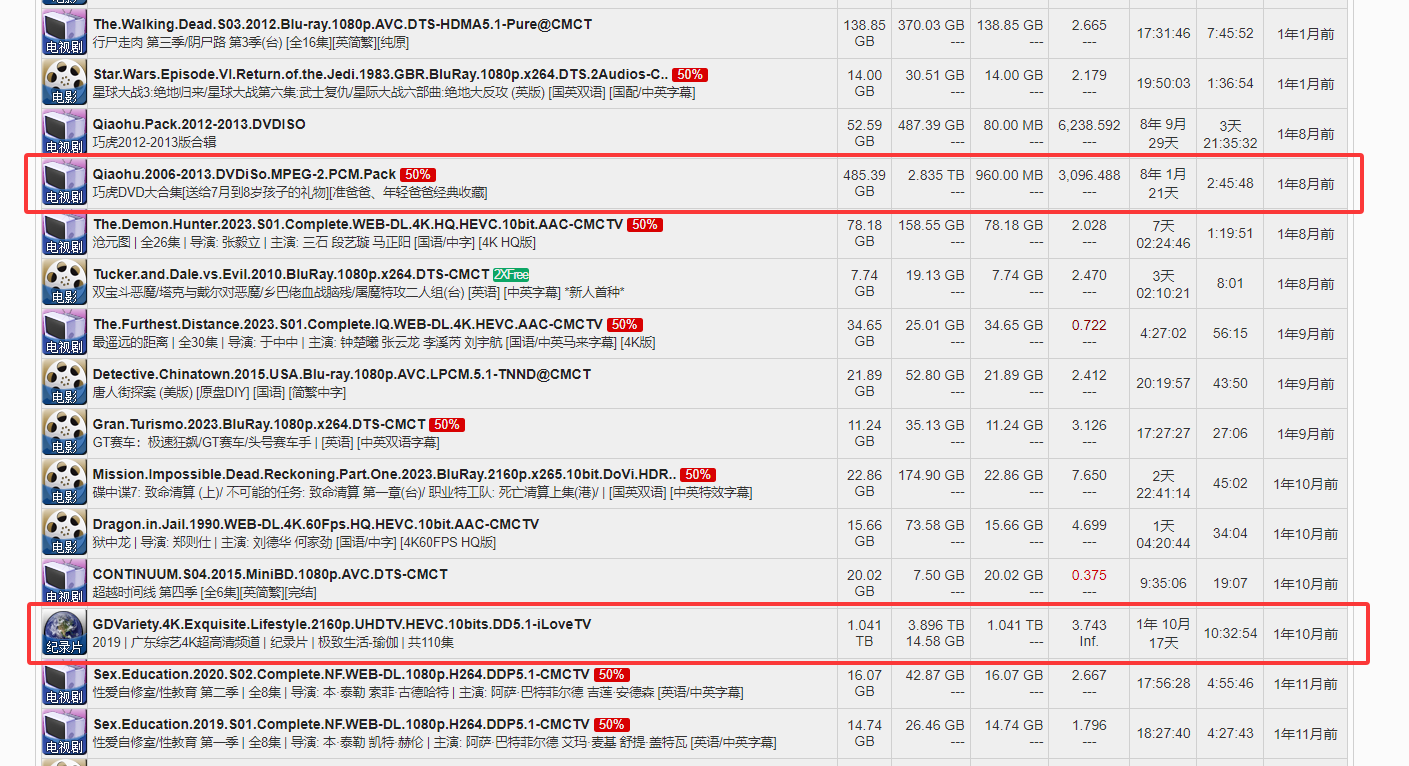Click TV category icon beside CONTINUUM S04

(x=65, y=582)
